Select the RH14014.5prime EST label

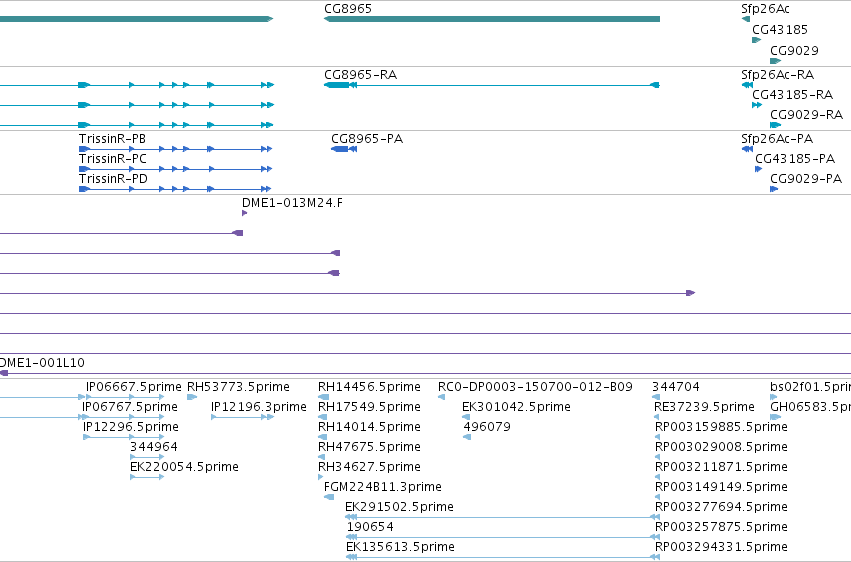[x=369, y=427]
